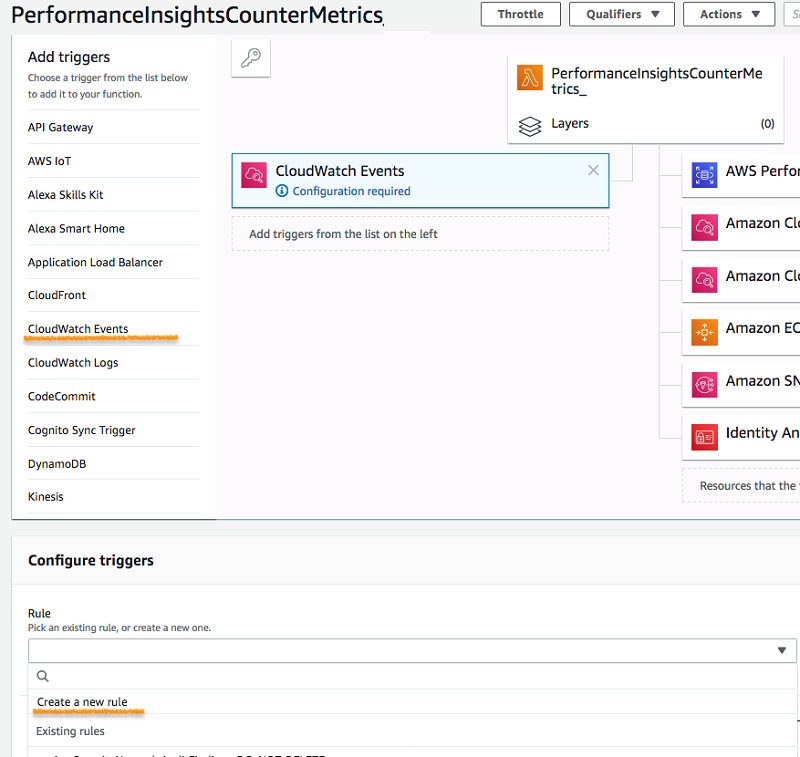Viewport: 800px width, 757px height.
Task: Open the Actions dropdown menu
Action: (728, 14)
